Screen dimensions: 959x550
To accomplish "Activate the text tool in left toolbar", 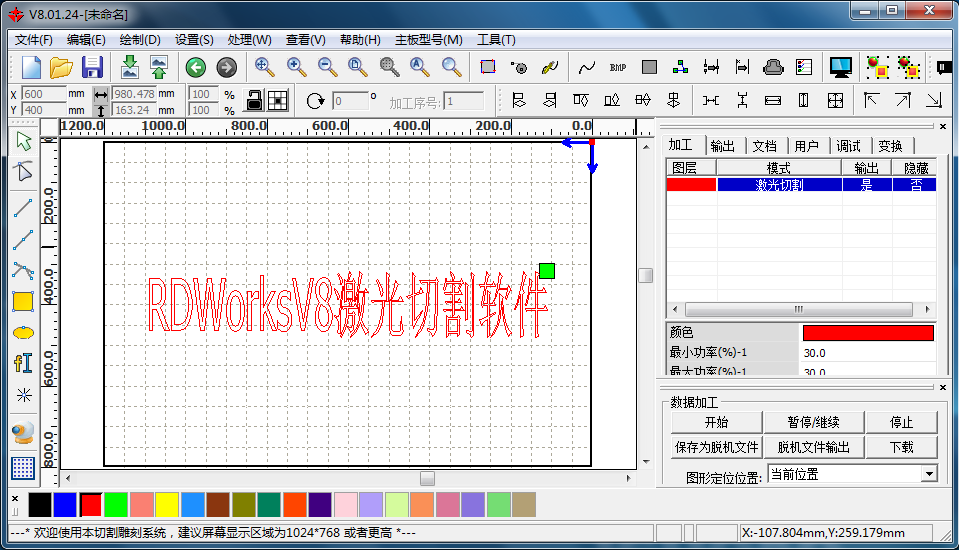I will (x=23, y=363).
